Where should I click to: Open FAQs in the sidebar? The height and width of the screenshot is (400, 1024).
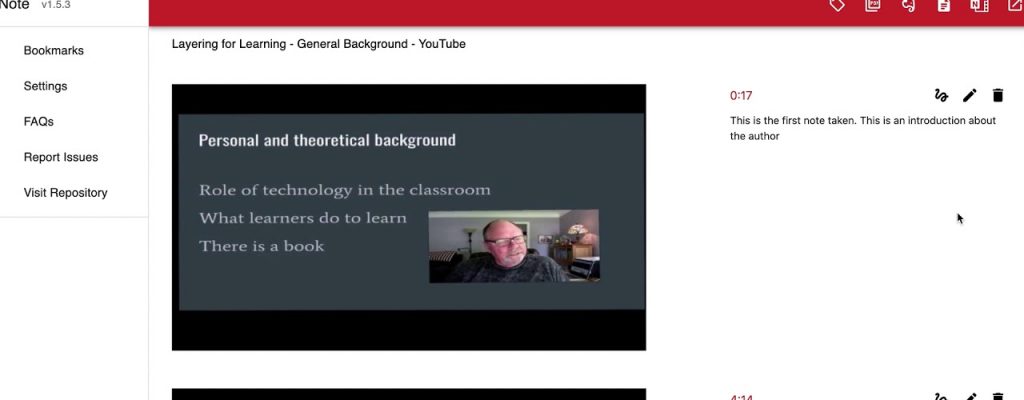point(39,122)
